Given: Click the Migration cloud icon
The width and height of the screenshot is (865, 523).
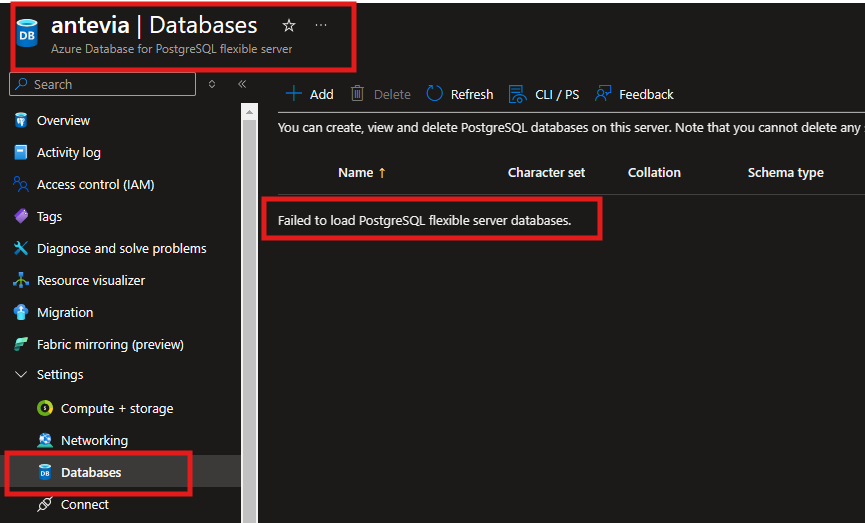Looking at the screenshot, I should coord(21,312).
